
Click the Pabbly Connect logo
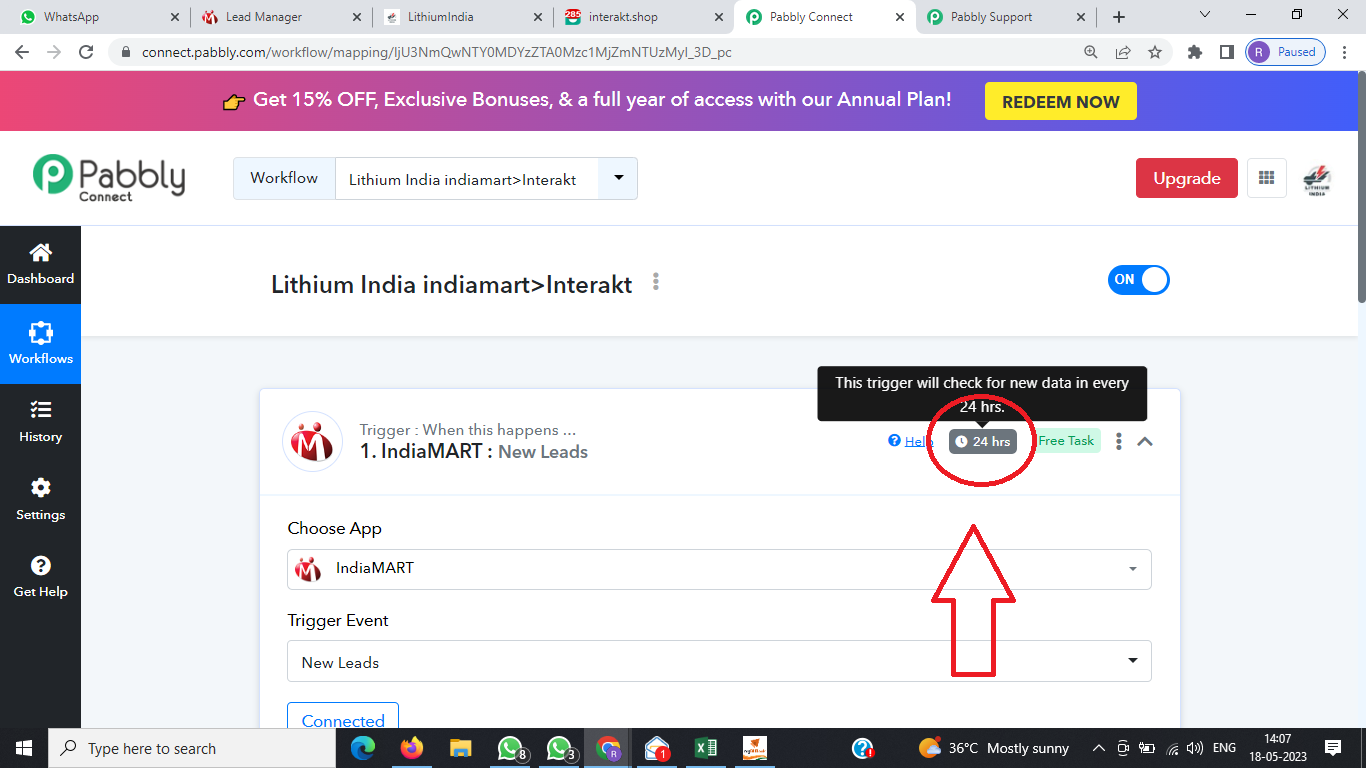click(x=109, y=178)
